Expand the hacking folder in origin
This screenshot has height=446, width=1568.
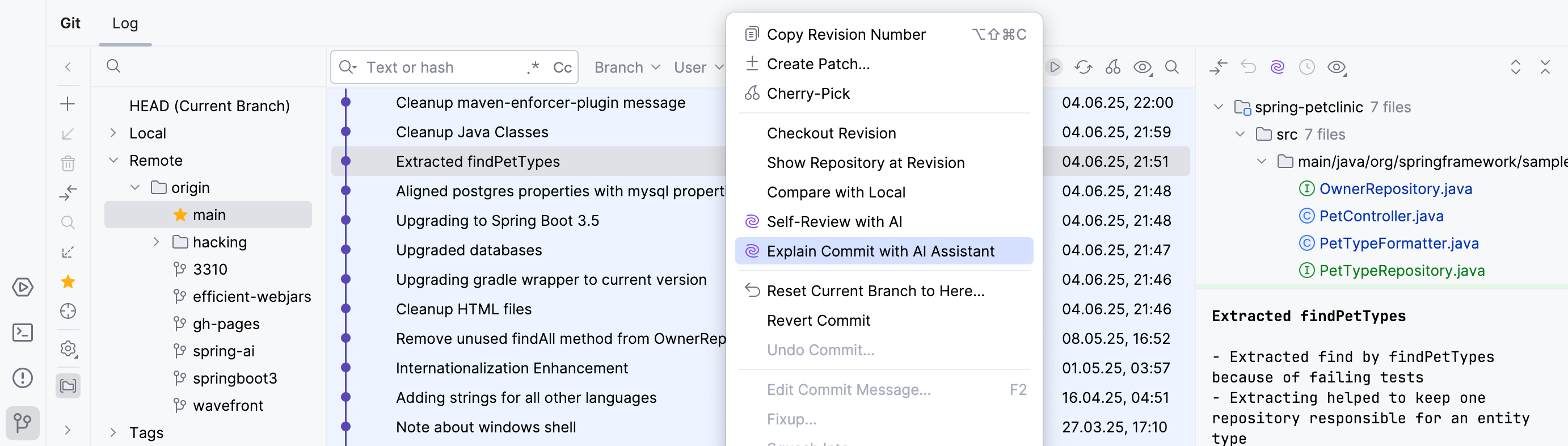pos(157,242)
